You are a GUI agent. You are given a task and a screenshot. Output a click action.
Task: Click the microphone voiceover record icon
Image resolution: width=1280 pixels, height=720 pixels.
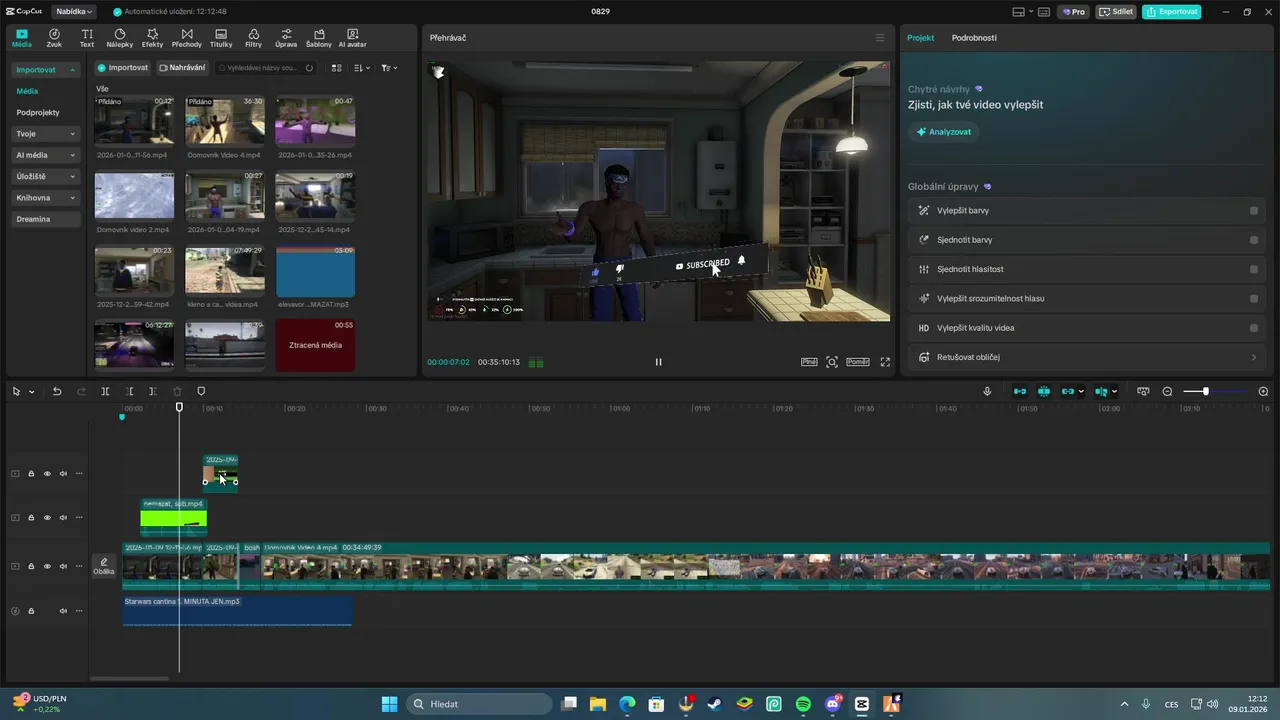click(x=987, y=391)
